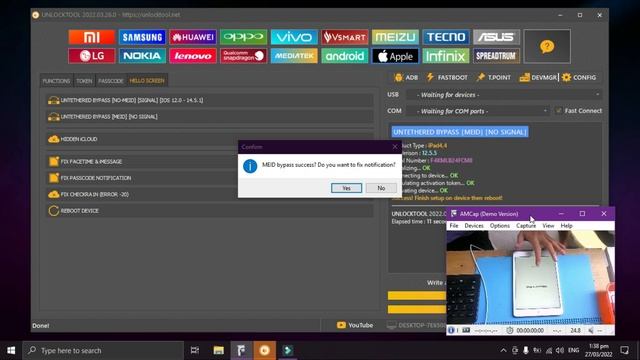Open AMCap View menu
The width and height of the screenshot is (640, 360).
(x=548, y=226)
